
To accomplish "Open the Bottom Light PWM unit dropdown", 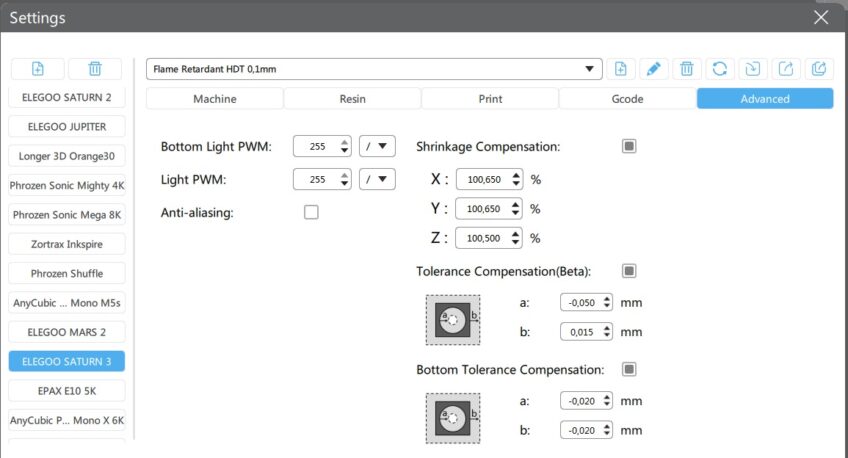I will (x=379, y=146).
